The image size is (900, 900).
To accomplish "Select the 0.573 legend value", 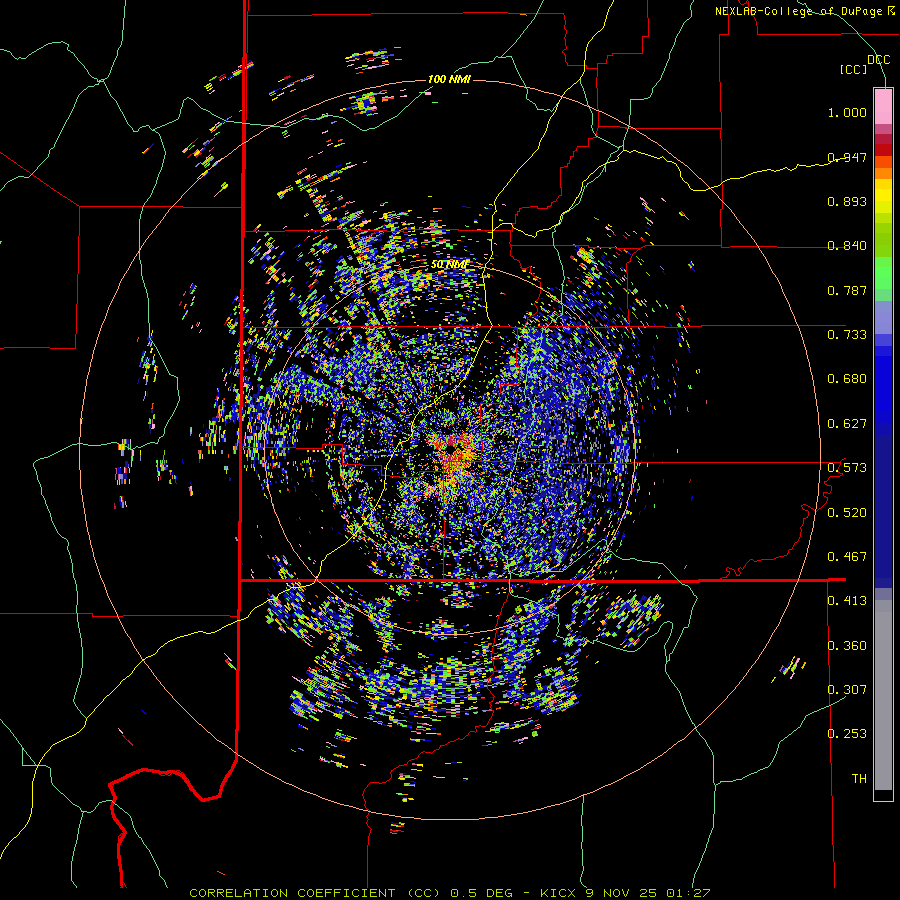I will (x=847, y=468).
